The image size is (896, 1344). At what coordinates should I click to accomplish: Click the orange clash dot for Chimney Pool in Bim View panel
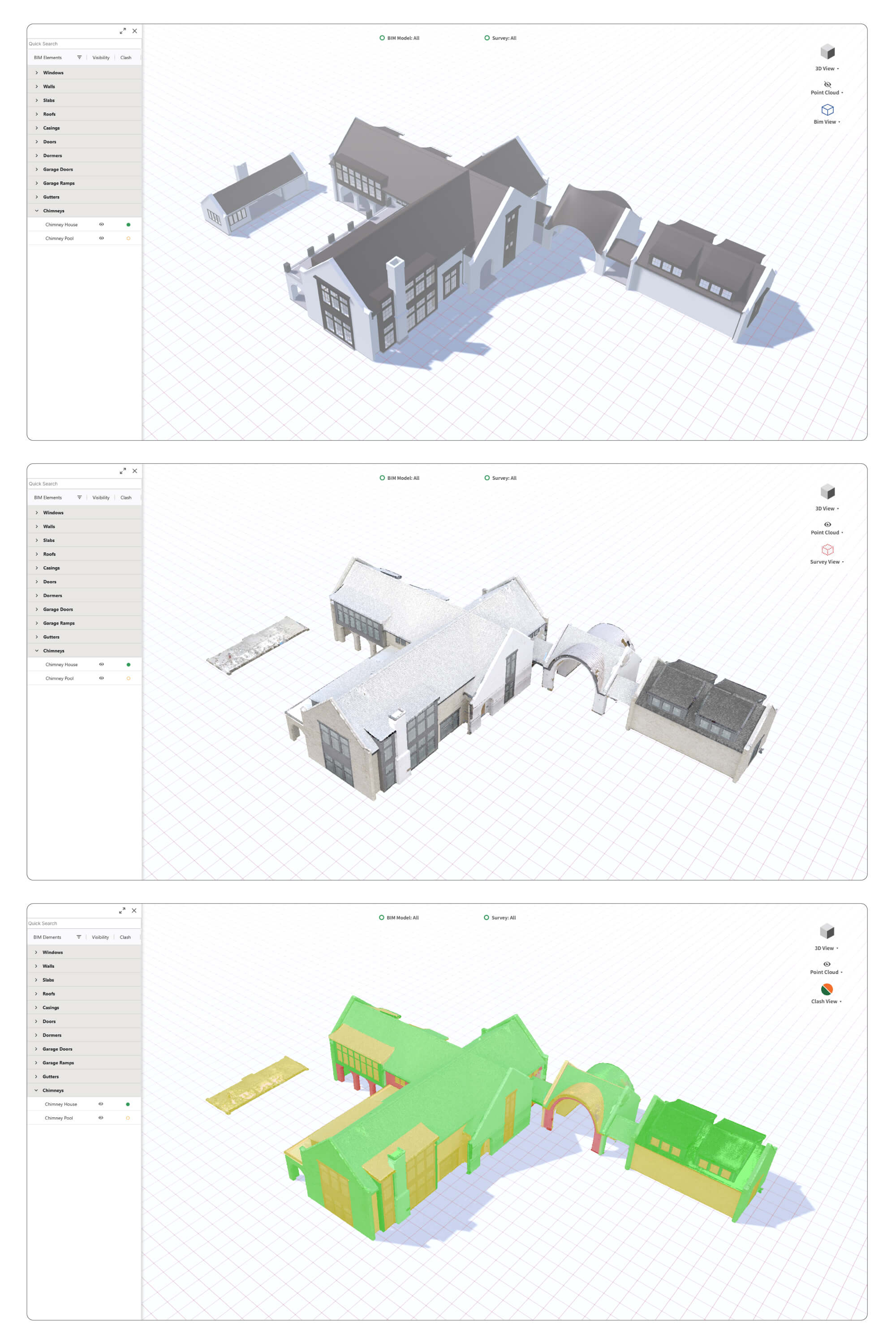[x=128, y=238]
